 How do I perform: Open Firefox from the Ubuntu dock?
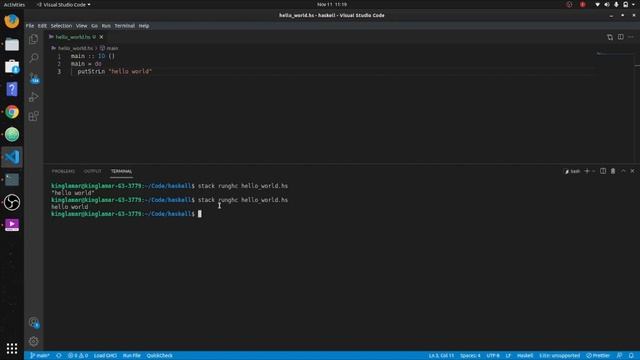click(x=12, y=21)
